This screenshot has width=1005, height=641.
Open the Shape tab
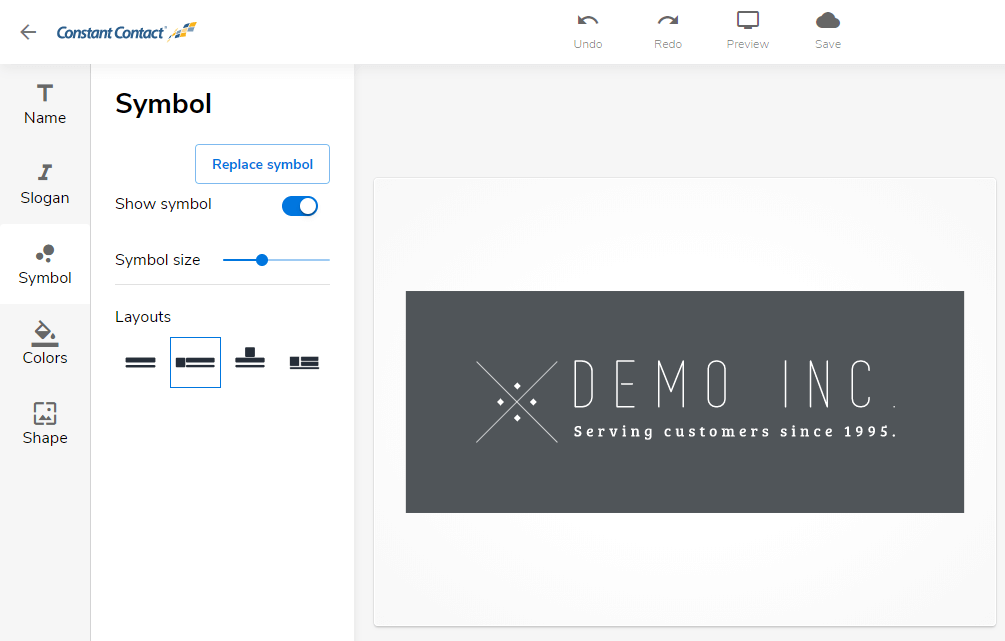45,425
